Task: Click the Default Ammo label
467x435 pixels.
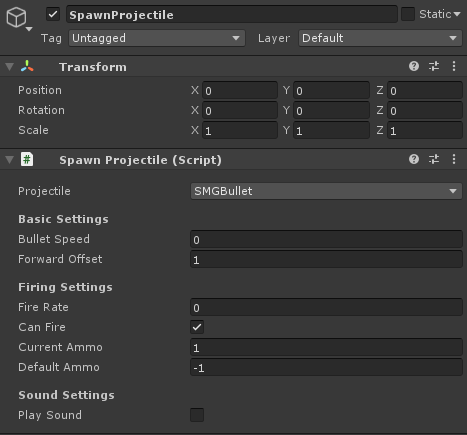Action: click(59, 367)
